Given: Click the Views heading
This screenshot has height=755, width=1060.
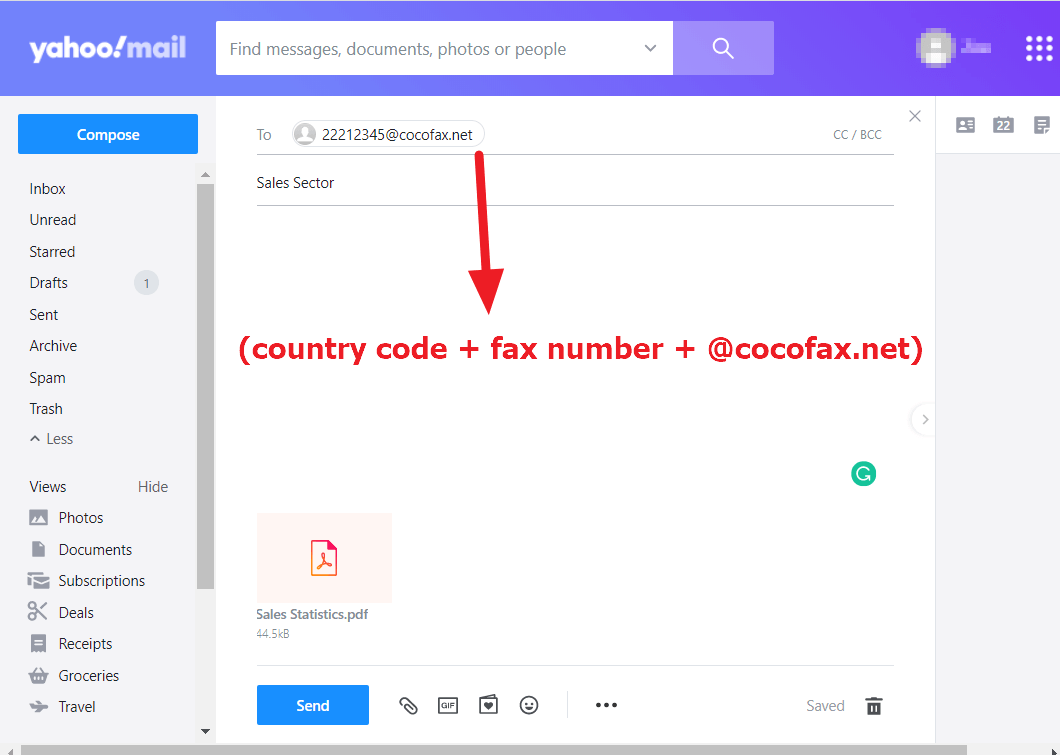Looking at the screenshot, I should 47,487.
